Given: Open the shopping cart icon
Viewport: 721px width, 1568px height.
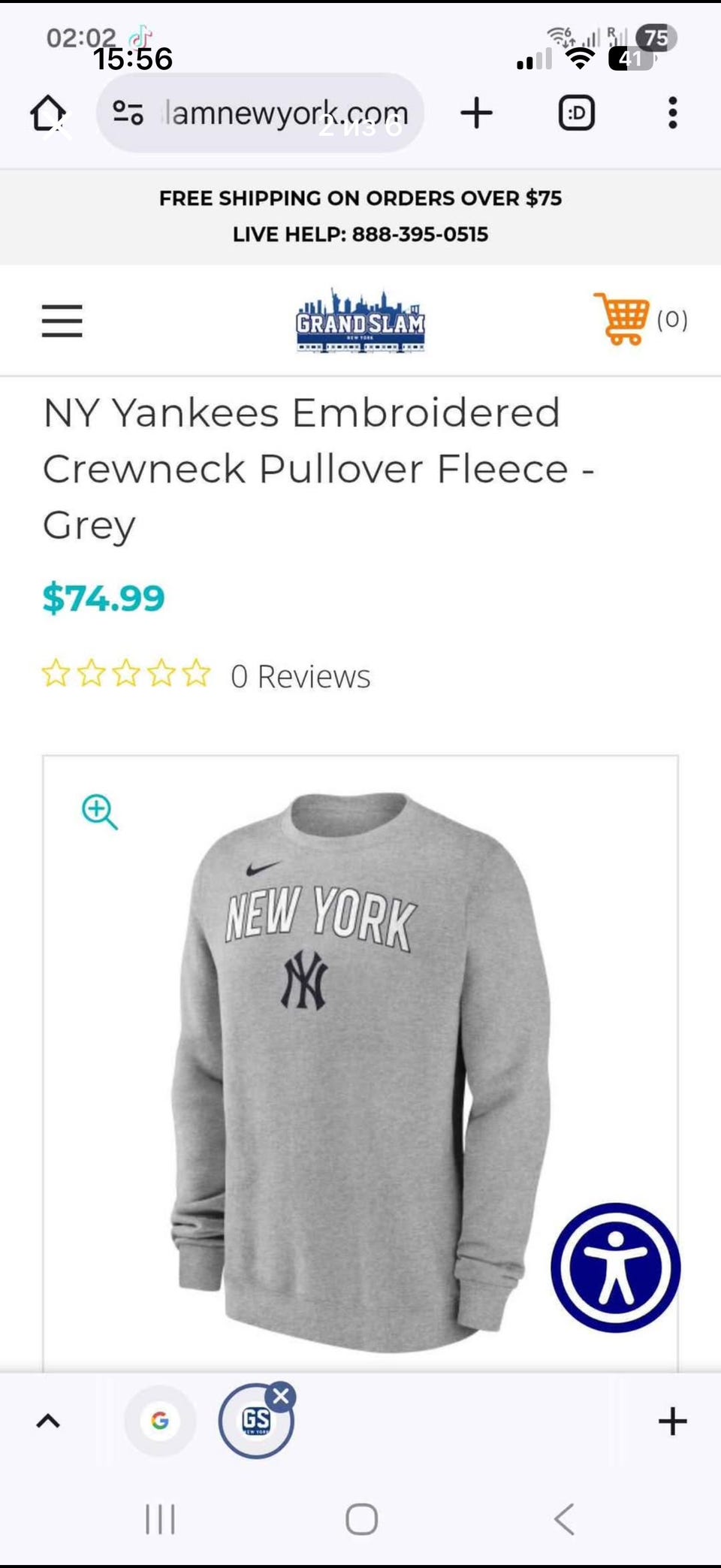Looking at the screenshot, I should coord(622,319).
